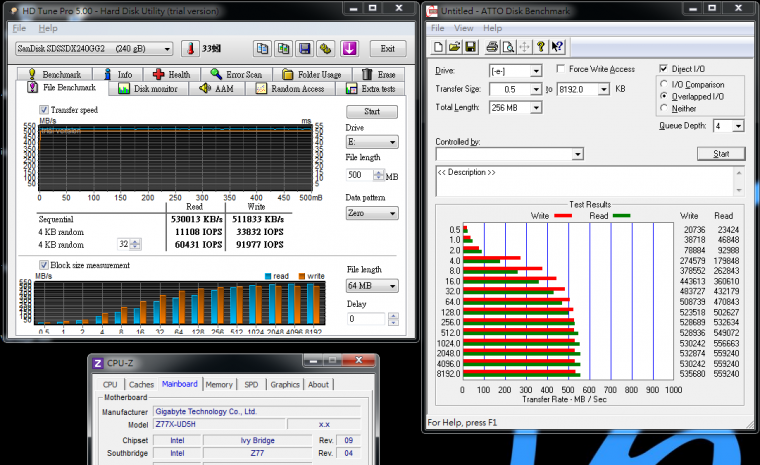This screenshot has width=760, height=465.
Task: Click the print preview icon in ATTO
Action: 508,46
